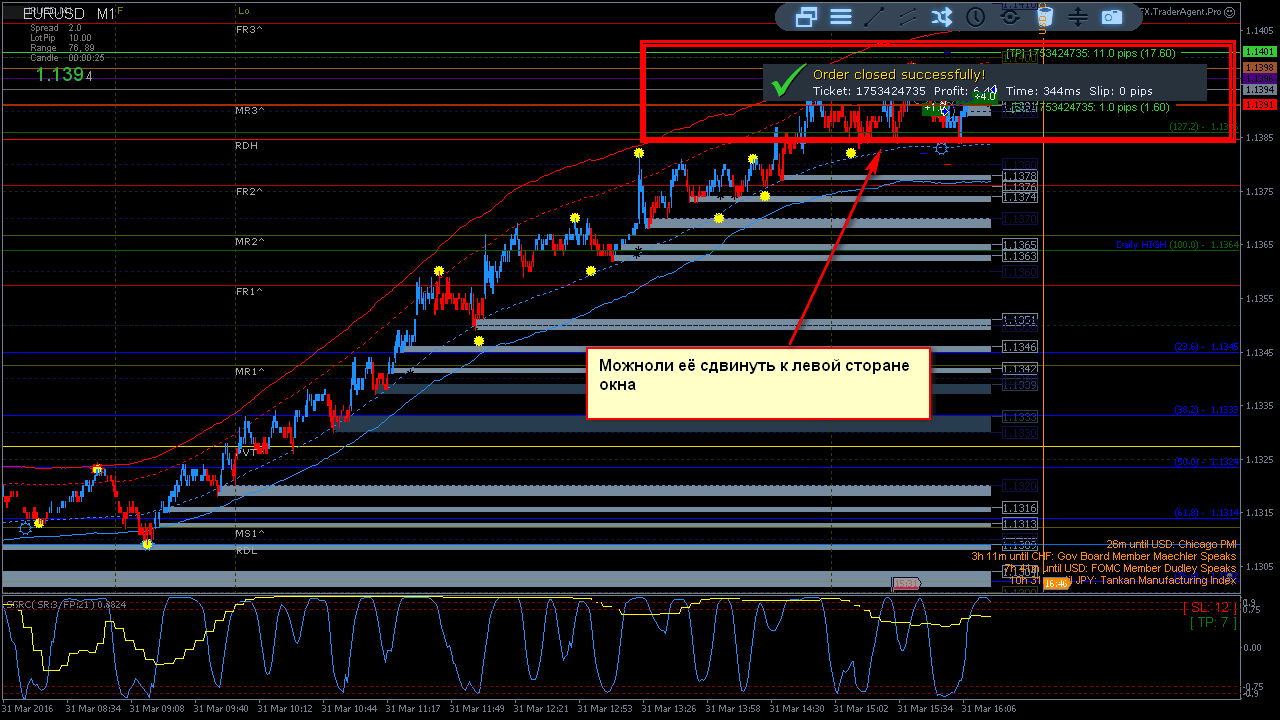The image size is (1280, 720).
Task: Click the RDH level label
Action: (x=246, y=146)
